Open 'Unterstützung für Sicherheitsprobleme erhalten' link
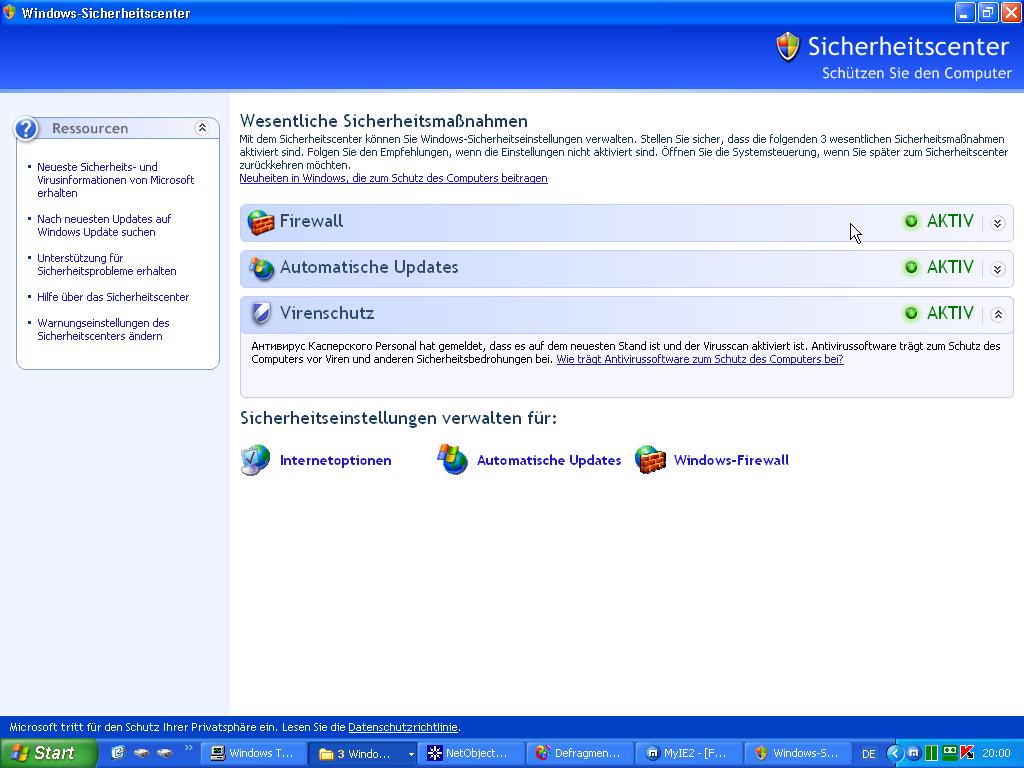The image size is (1024, 768). 106,264
